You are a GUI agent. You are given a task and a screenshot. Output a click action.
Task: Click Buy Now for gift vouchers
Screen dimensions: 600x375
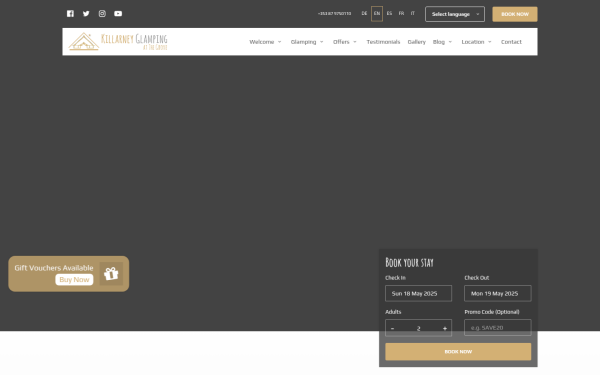(x=74, y=280)
